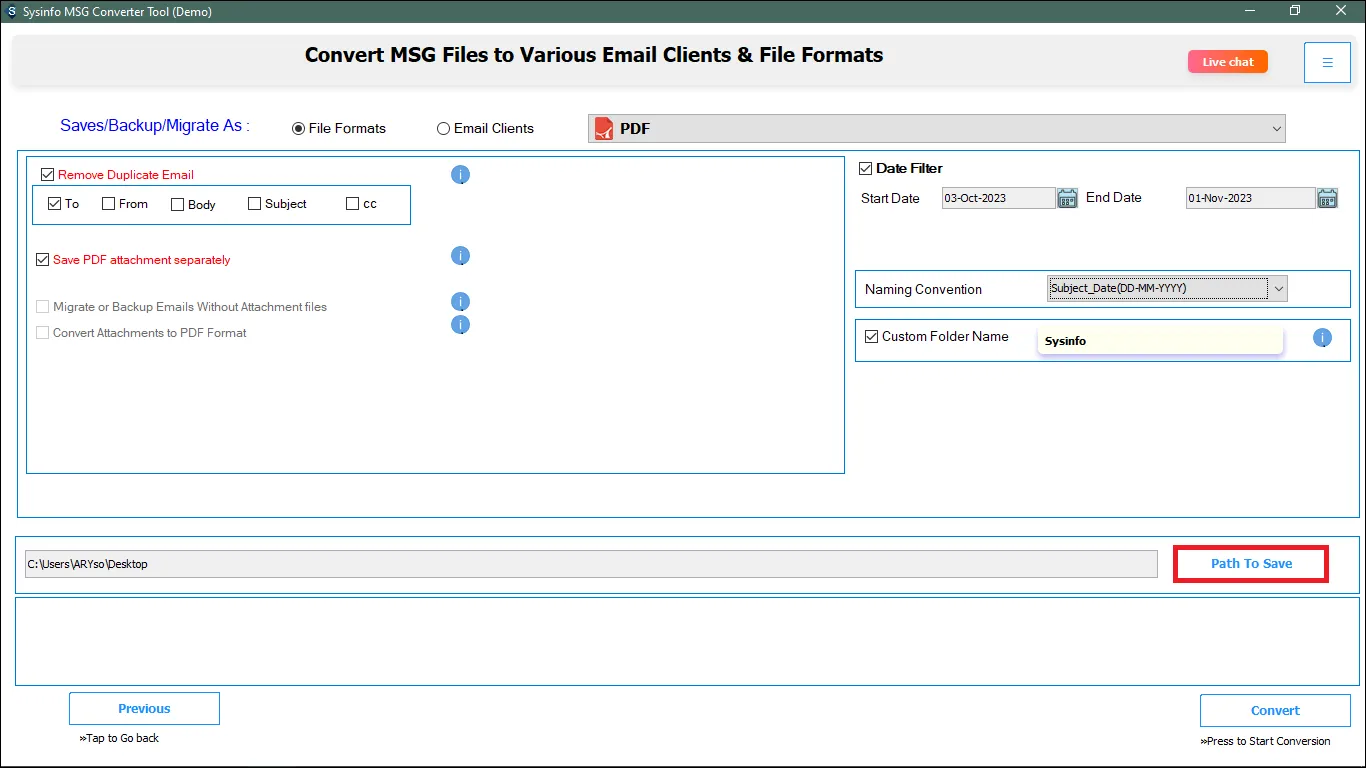Restore down the Sysinfo MSG Converter window
Screen dimensions: 1366x768
tap(1295, 11)
